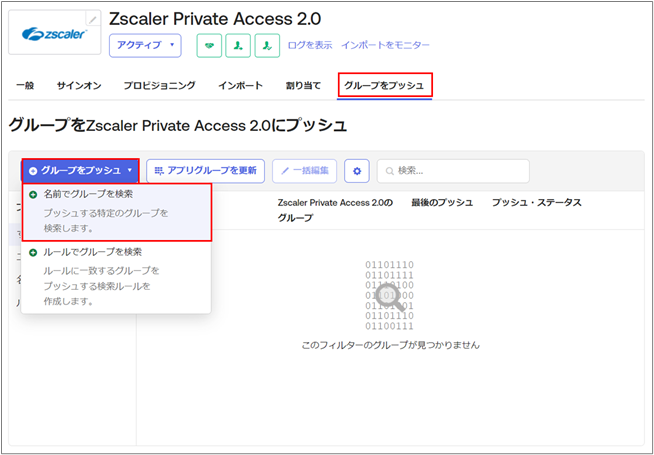654x455 pixels.
Task: Click the 一括編集 button
Action: (304, 171)
